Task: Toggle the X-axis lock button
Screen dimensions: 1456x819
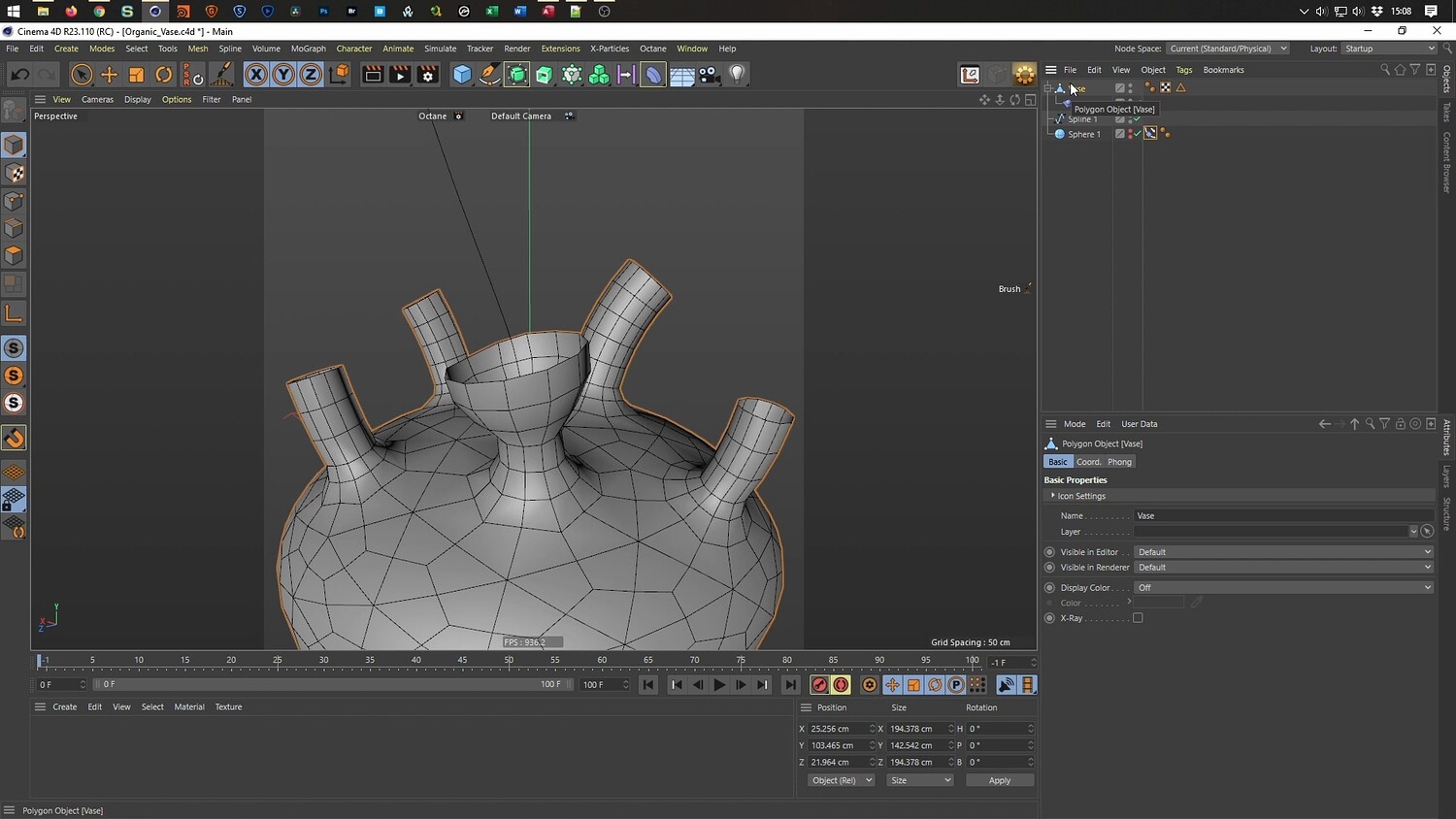Action: 255,75
